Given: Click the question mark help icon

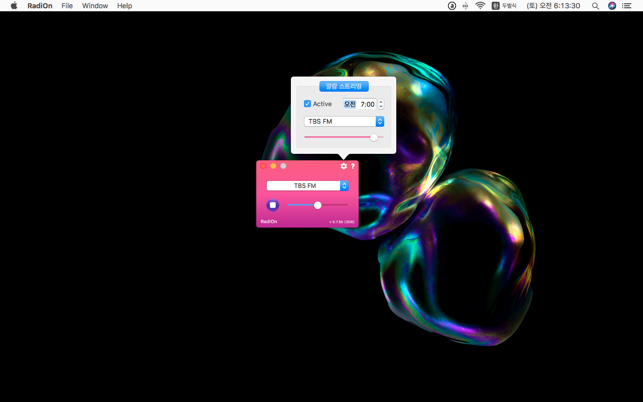Looking at the screenshot, I should click(353, 166).
